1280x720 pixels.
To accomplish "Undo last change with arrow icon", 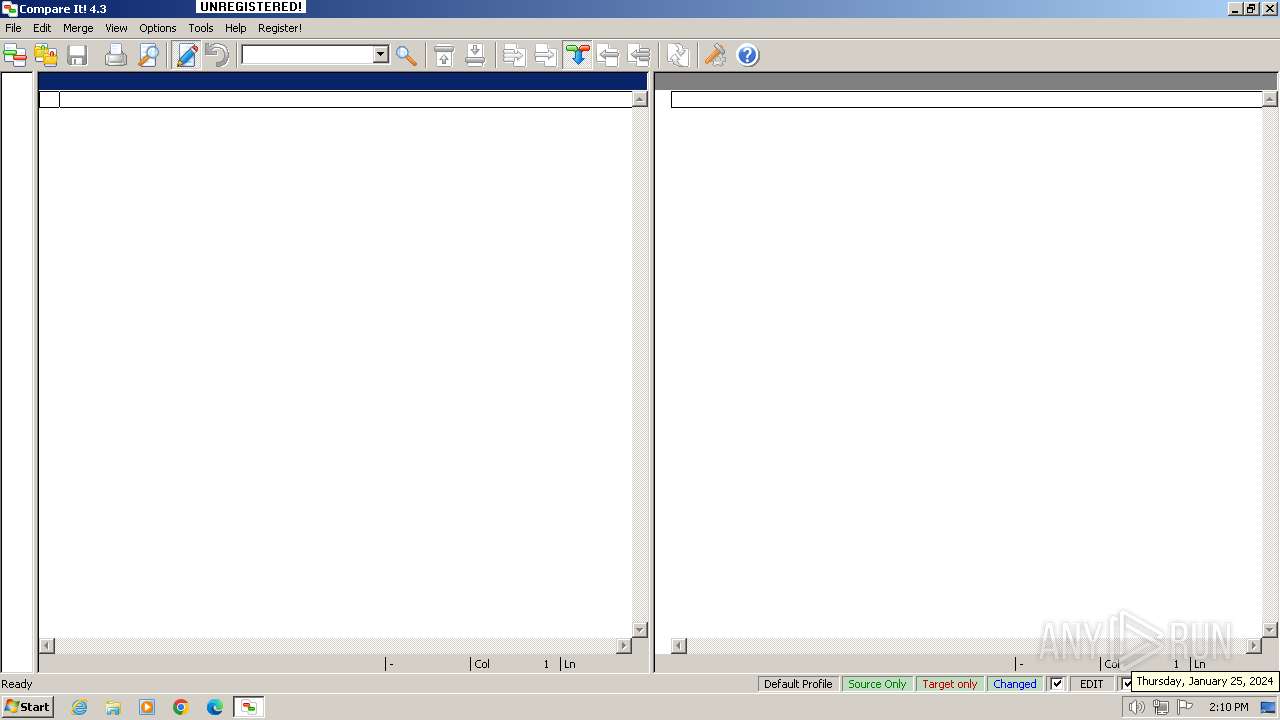I will [x=216, y=55].
